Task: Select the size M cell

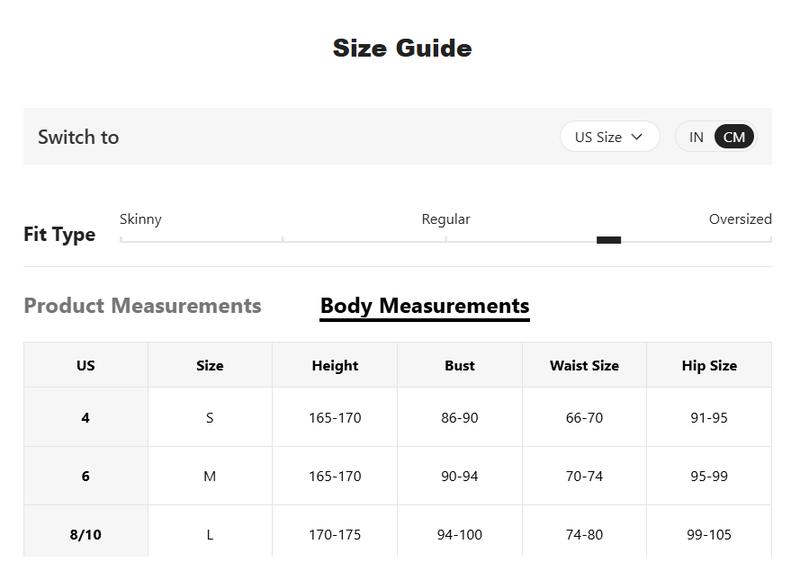Action: pos(210,476)
